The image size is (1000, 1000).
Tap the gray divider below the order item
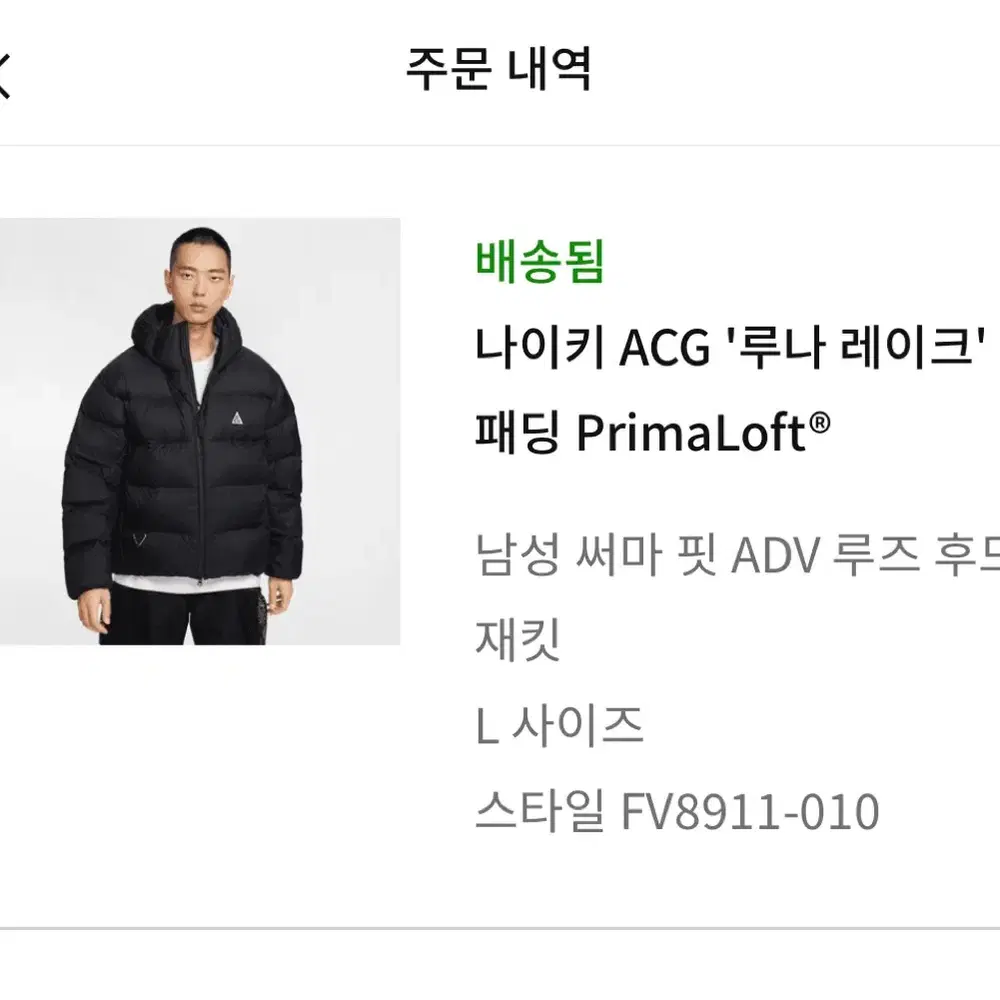click(500, 929)
